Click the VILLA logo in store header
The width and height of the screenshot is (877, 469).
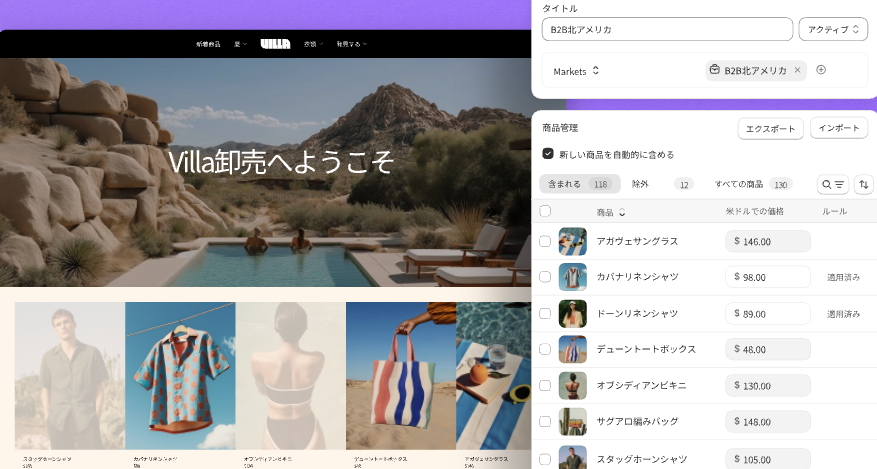[x=275, y=44]
